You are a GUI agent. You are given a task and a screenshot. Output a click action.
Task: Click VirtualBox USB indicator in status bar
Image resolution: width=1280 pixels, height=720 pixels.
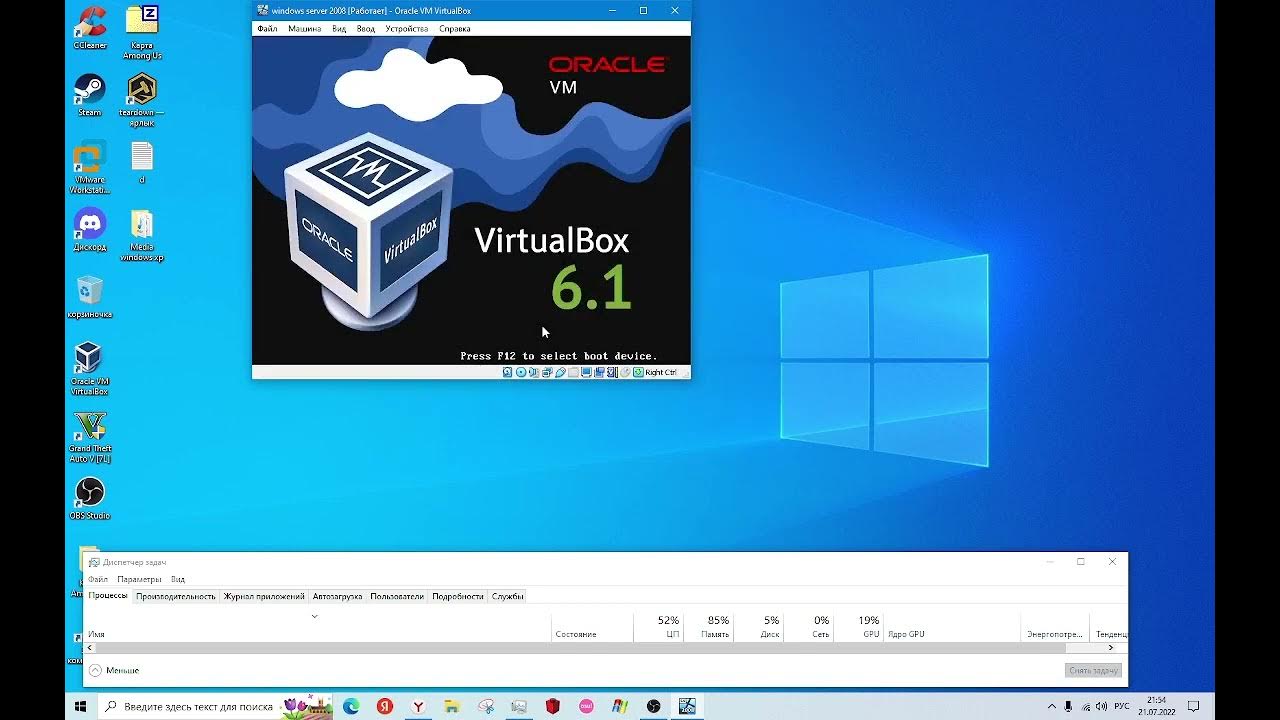(x=560, y=372)
